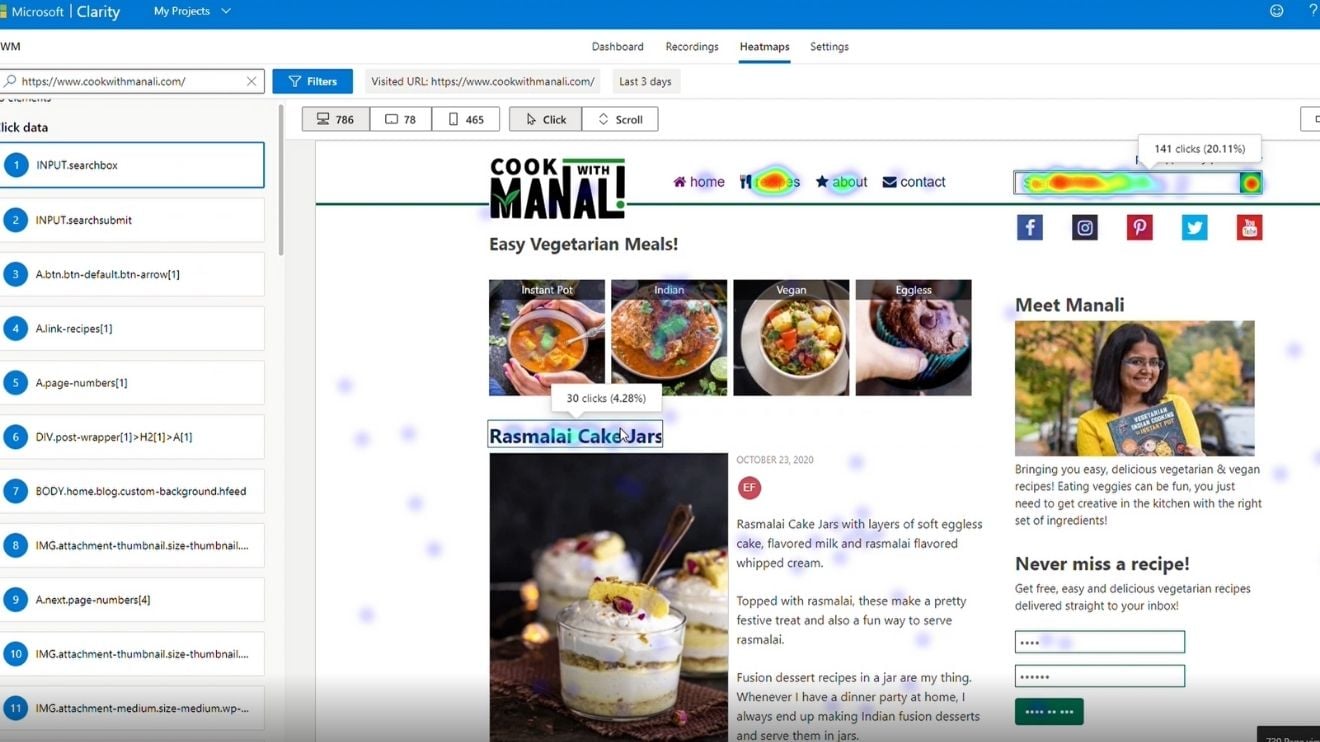Click the home link in site navigation
1320x742 pixels.
[699, 182]
